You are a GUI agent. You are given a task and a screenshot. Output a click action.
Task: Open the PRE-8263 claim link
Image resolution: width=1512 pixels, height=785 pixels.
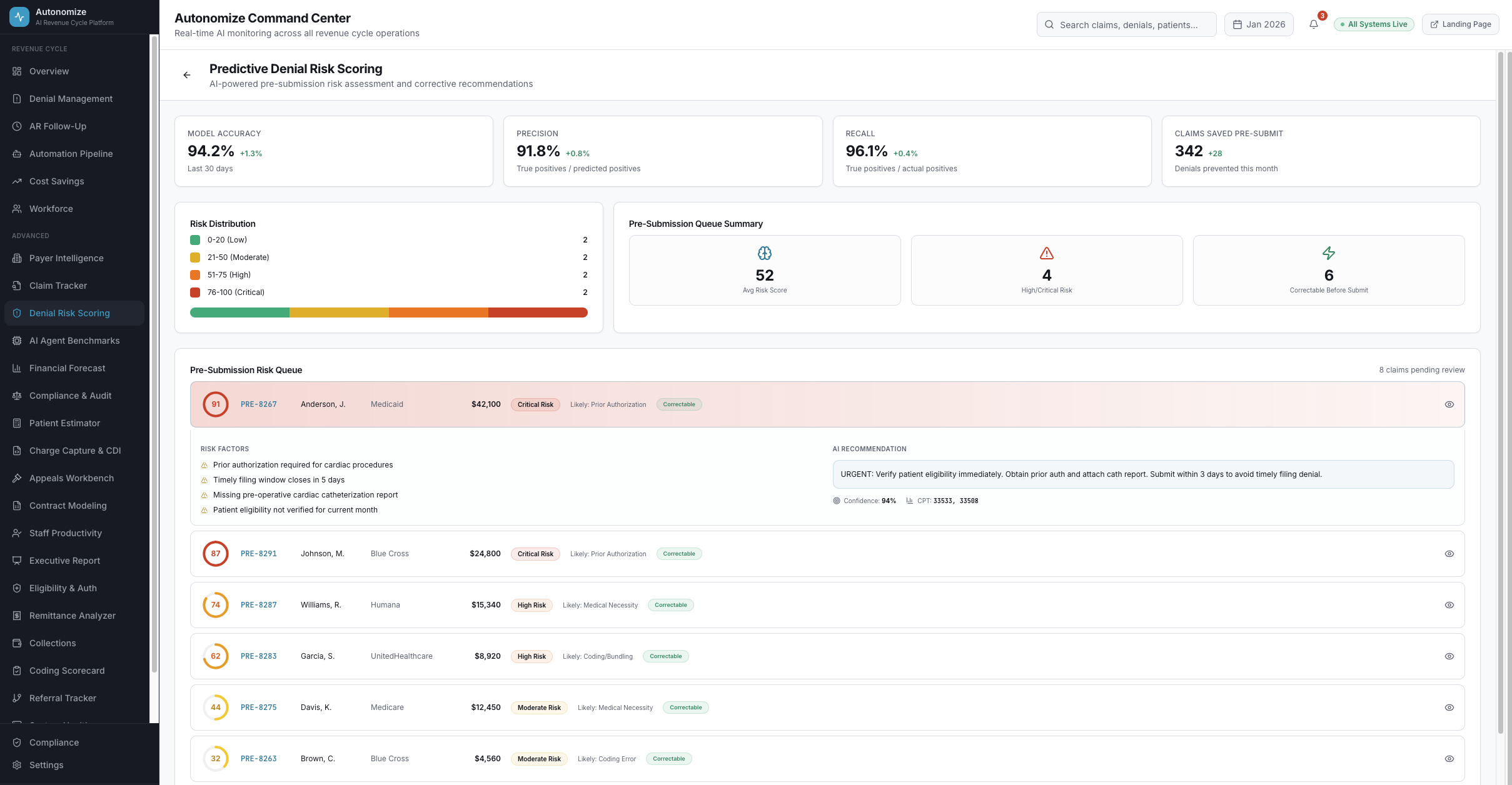coord(258,759)
